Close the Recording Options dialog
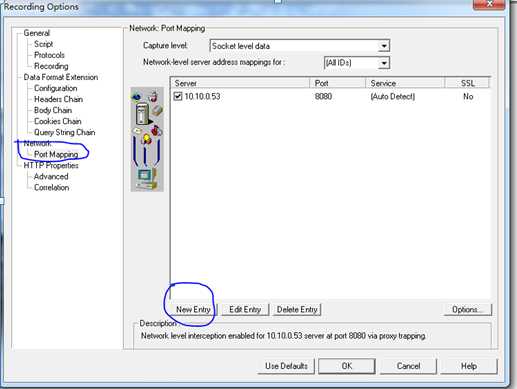This screenshot has width=517, height=389. point(489,4)
